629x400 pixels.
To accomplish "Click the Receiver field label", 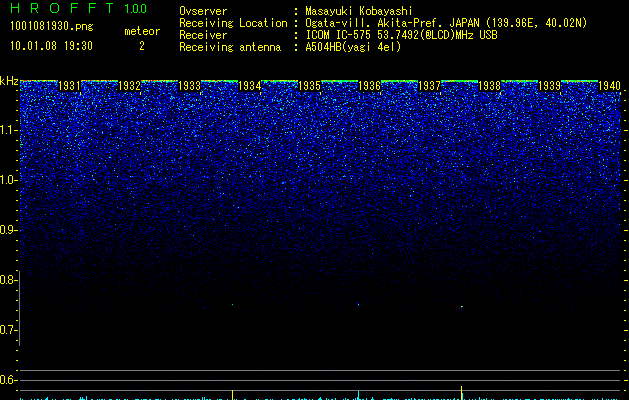I will coord(203,35).
